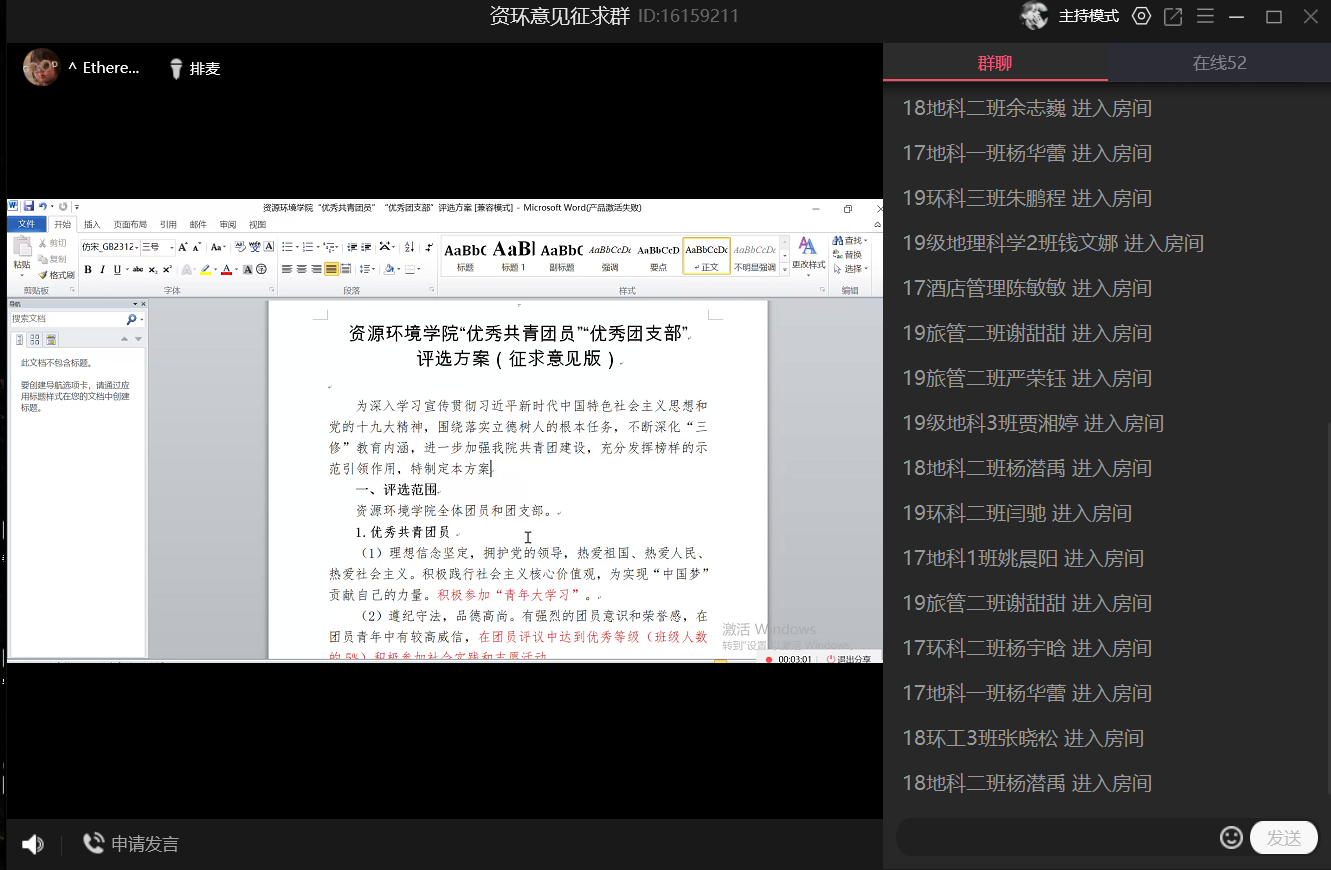Image resolution: width=1331 pixels, height=870 pixels.
Task: Open the 页面布局 ribbon tab
Action: pos(130,225)
